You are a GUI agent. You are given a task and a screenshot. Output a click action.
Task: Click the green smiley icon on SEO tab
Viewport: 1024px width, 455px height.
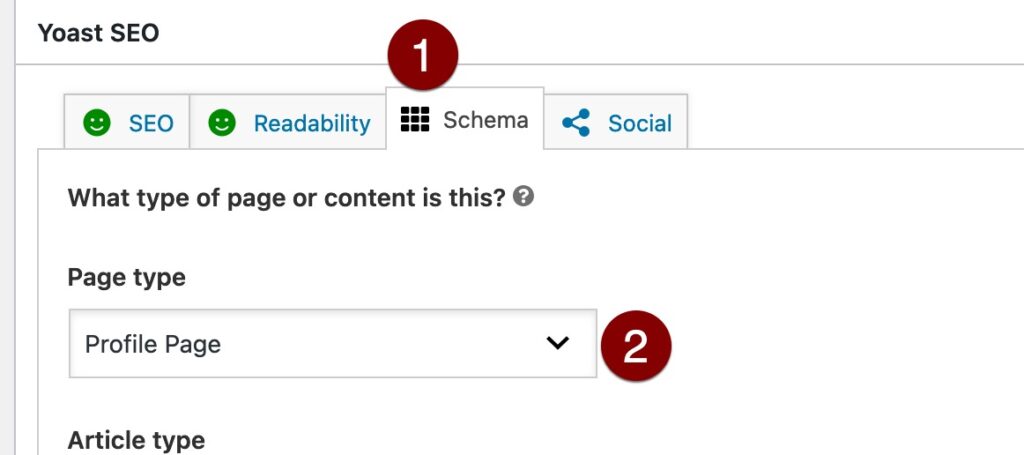click(x=97, y=123)
